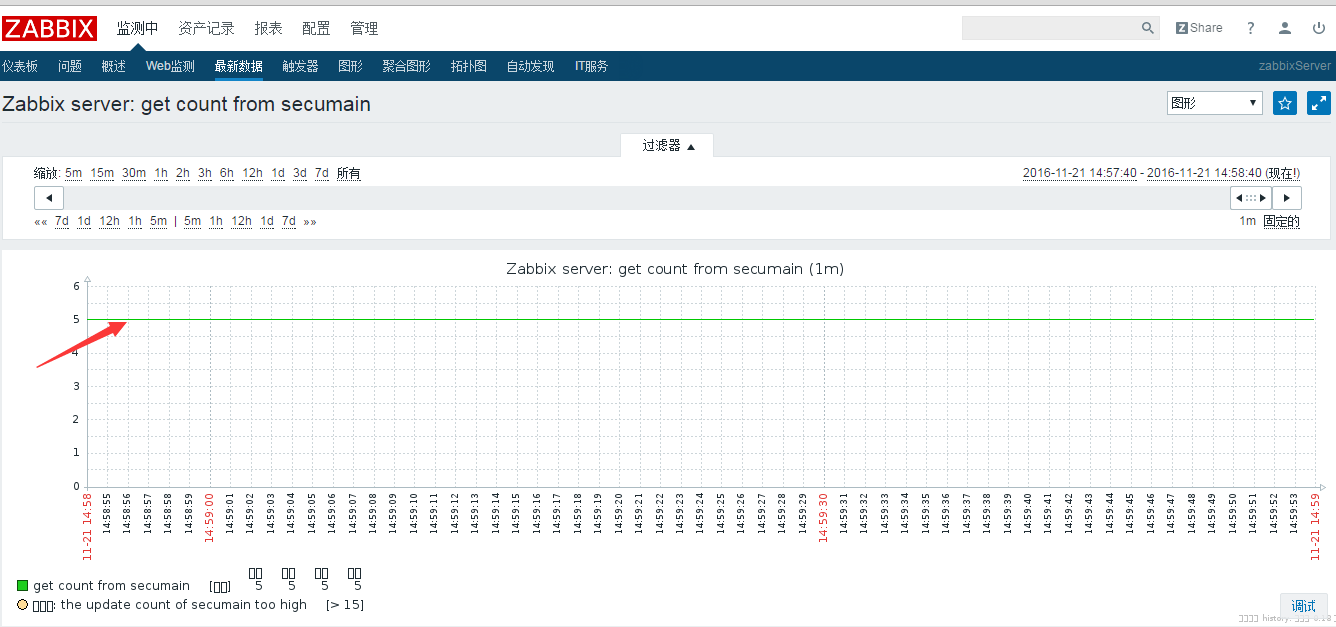Open the 图形 view type dropdown
The image size is (1336, 627).
[x=1215, y=103]
